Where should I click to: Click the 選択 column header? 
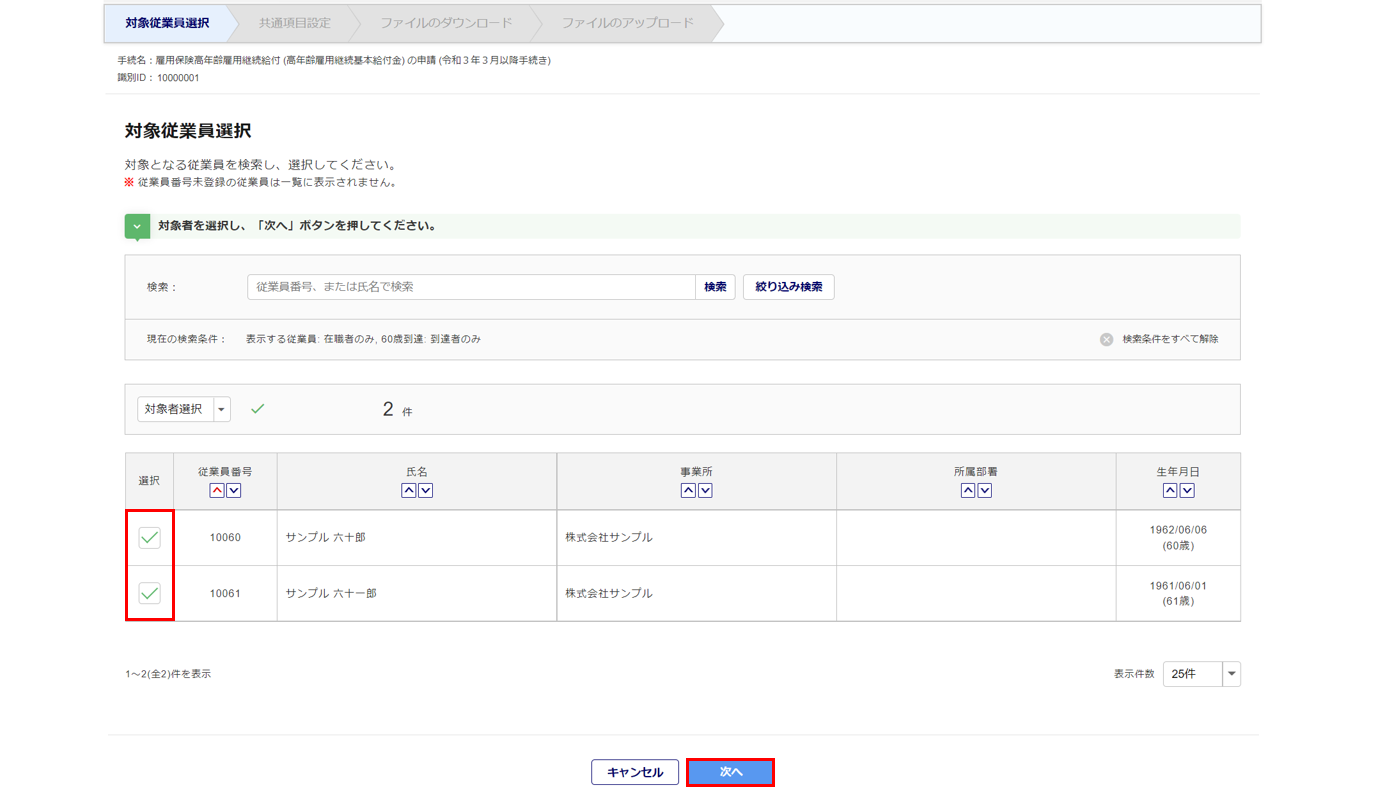pyautogui.click(x=149, y=481)
